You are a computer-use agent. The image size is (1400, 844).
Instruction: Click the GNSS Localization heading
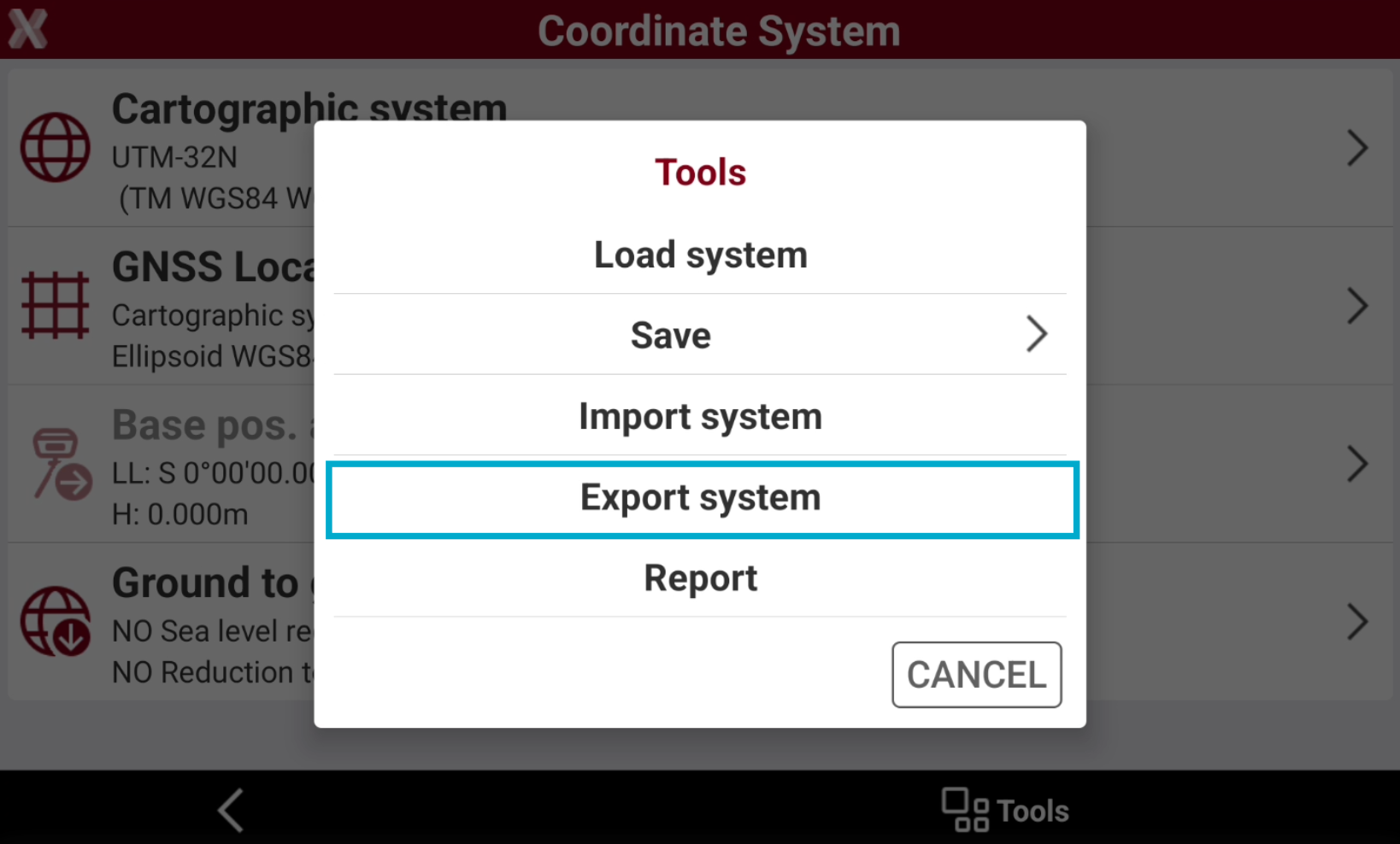[x=214, y=267]
